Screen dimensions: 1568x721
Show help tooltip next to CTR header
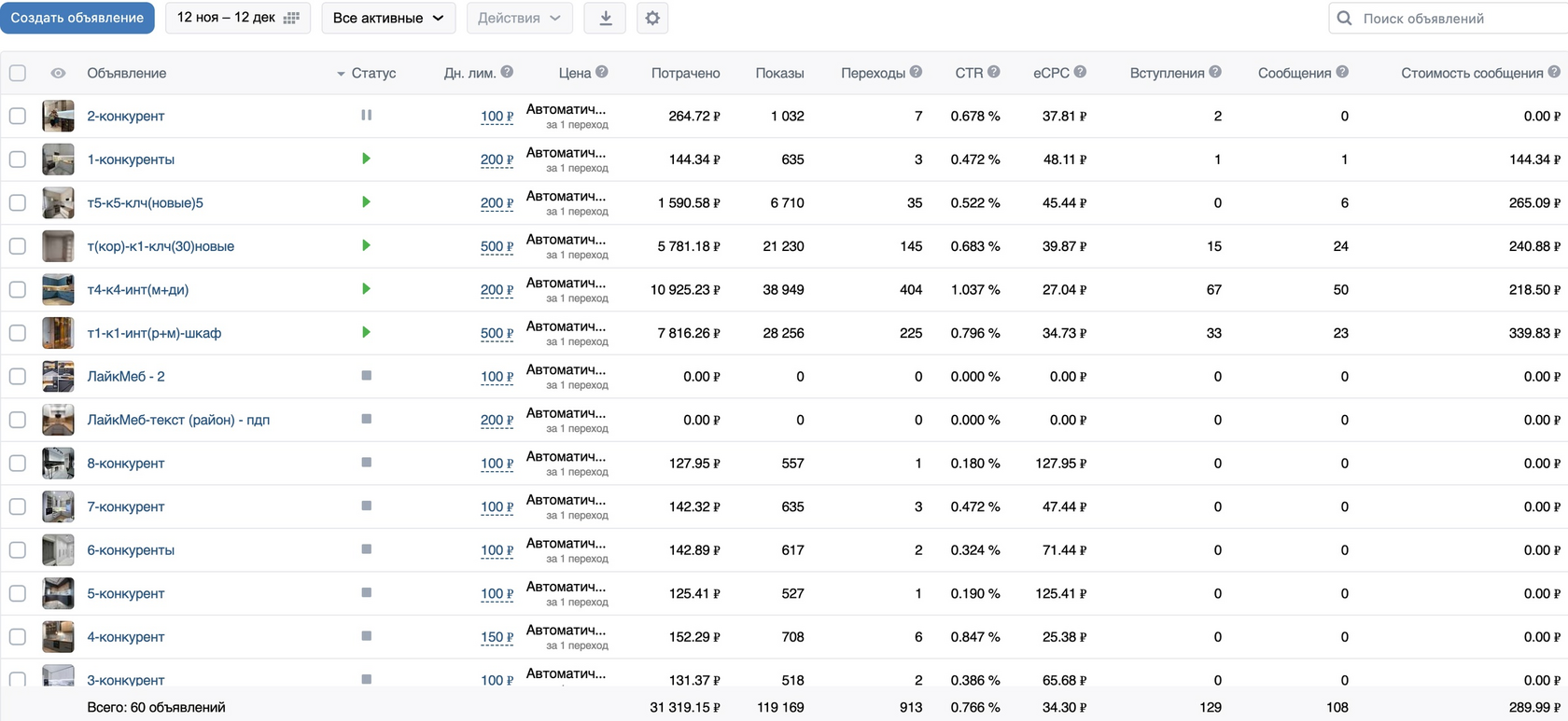[x=994, y=72]
